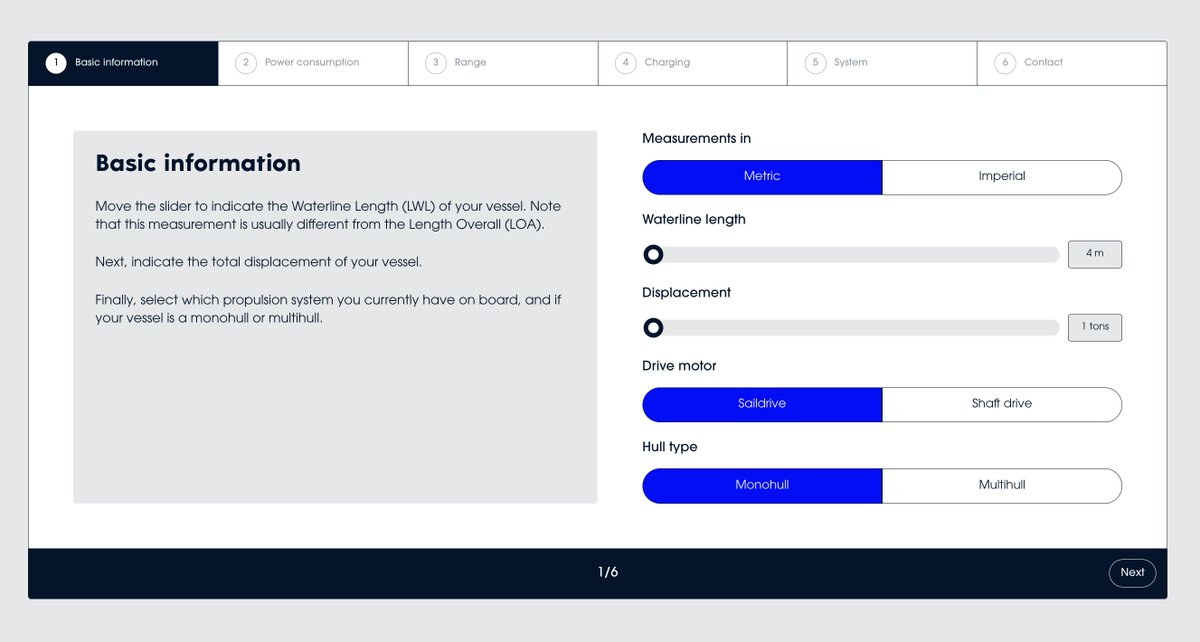Click the Waterline length label
The image size is (1200, 642).
click(694, 220)
